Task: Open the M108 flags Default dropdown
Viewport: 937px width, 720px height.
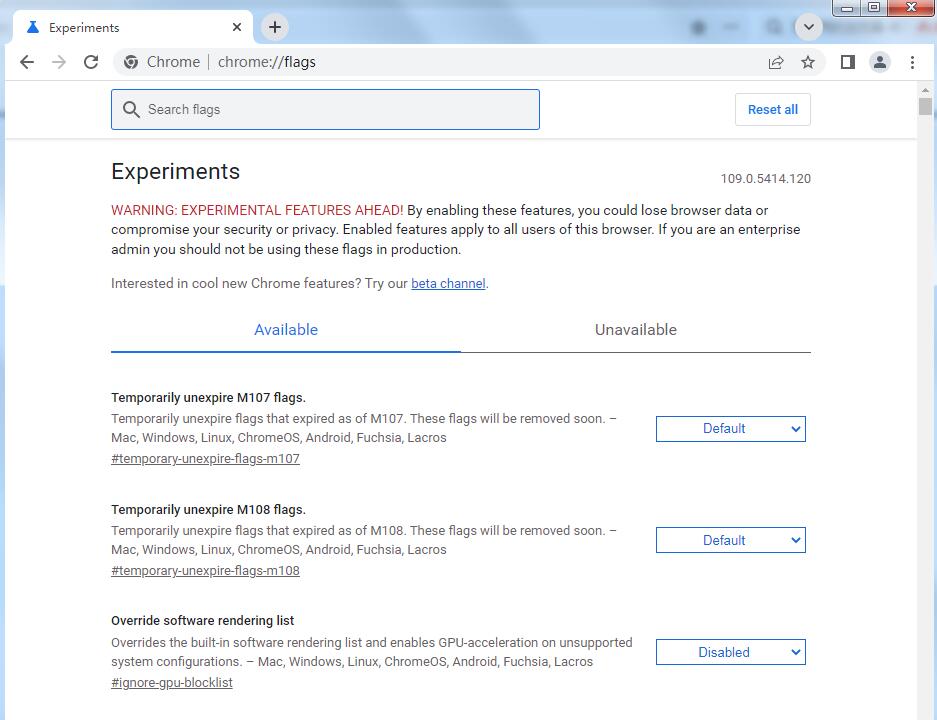Action: click(730, 541)
